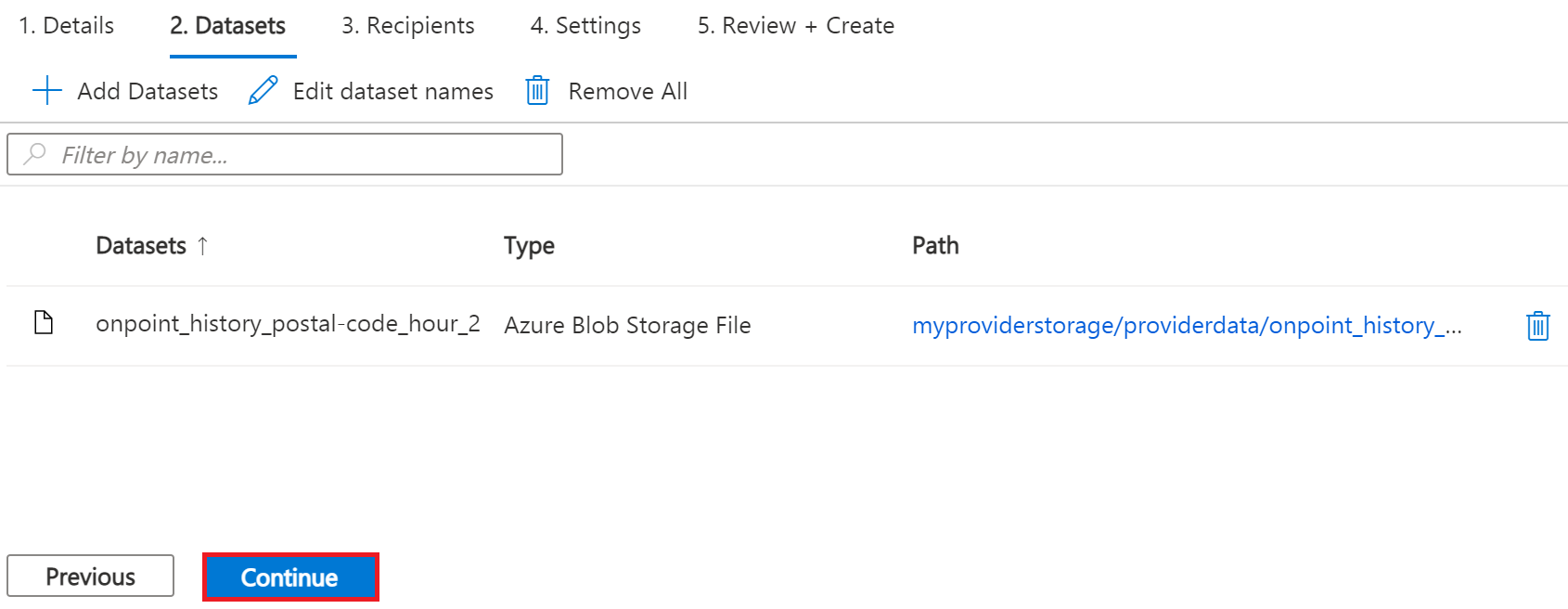
Task: Click the file icon in dataset row
Action: (x=44, y=323)
